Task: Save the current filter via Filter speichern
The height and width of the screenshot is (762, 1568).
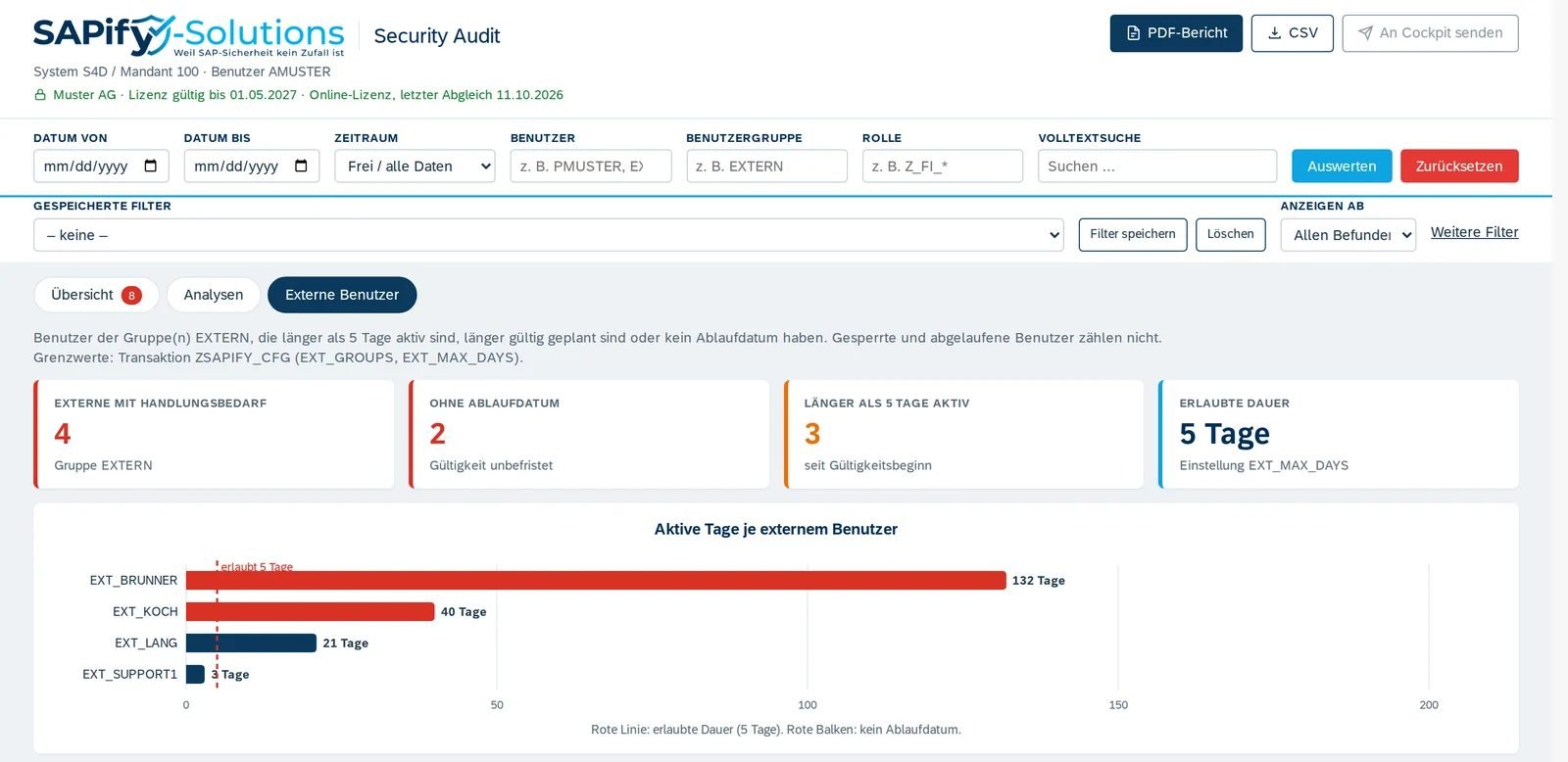Action: (1133, 234)
